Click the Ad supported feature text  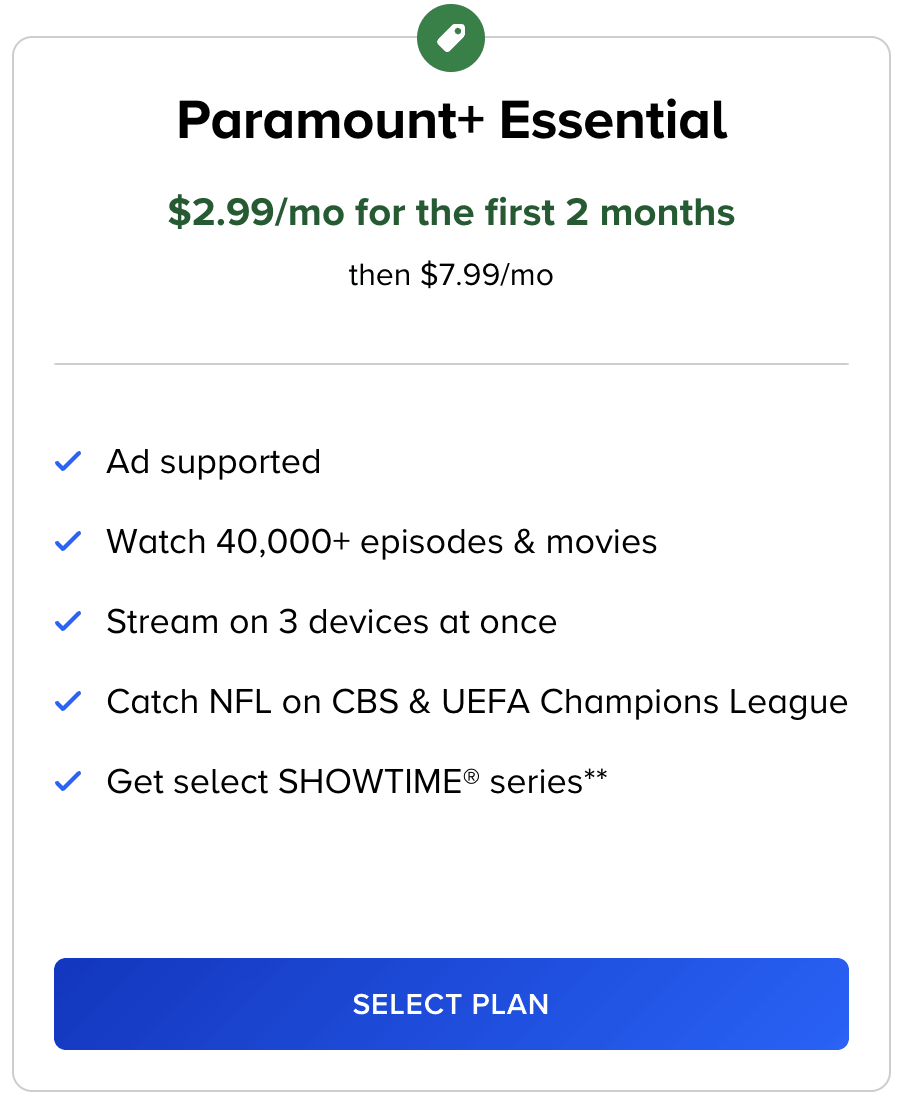(213, 461)
